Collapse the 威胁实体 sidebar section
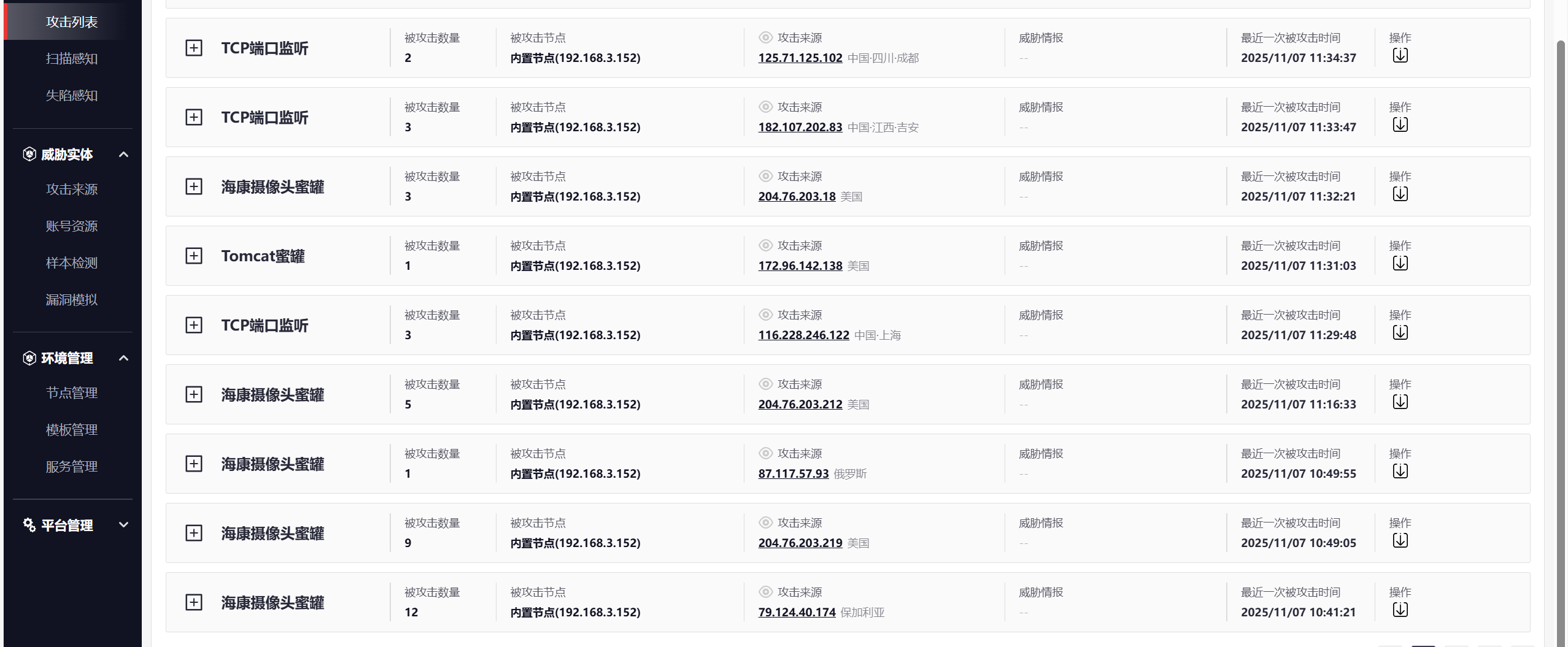The image size is (1568, 647). [123, 155]
